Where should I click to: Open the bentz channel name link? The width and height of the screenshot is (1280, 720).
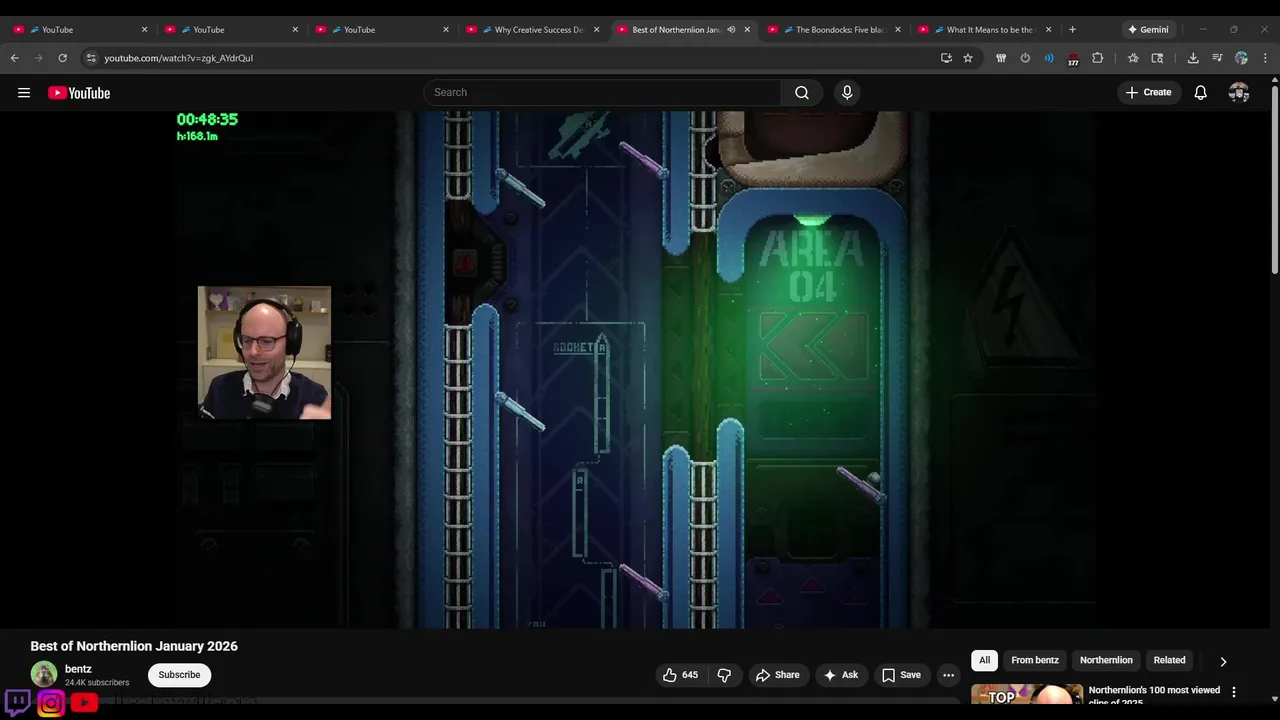78,669
